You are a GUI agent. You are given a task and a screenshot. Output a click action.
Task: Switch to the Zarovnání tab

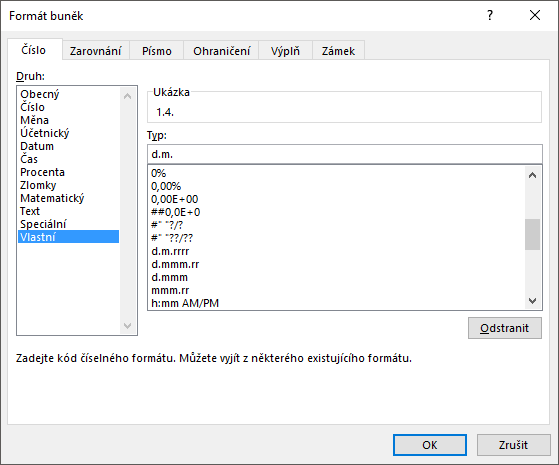tap(96, 51)
